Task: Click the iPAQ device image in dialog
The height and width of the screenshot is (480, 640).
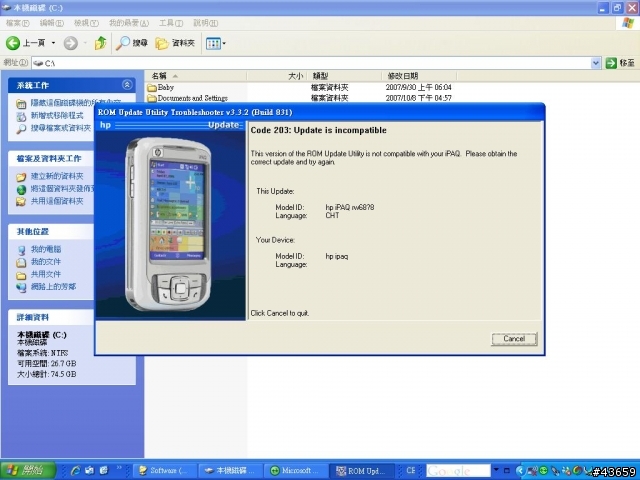Action: [x=167, y=224]
